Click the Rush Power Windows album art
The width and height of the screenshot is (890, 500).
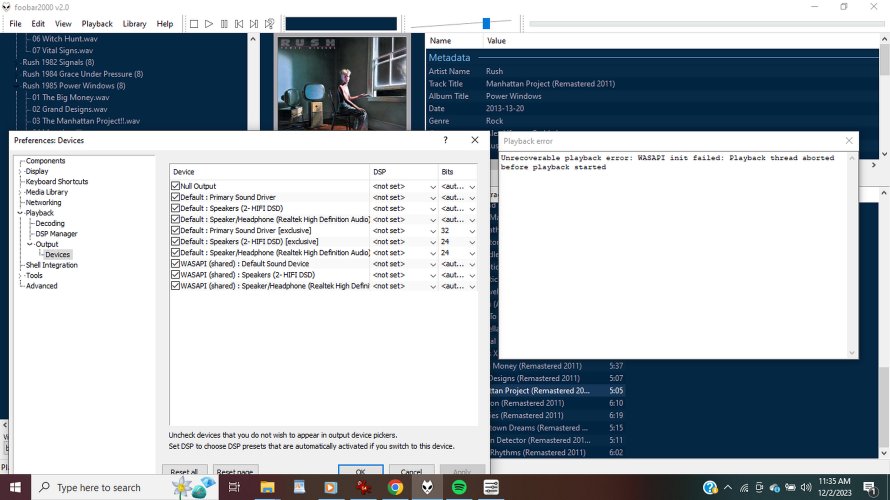[x=342, y=83]
